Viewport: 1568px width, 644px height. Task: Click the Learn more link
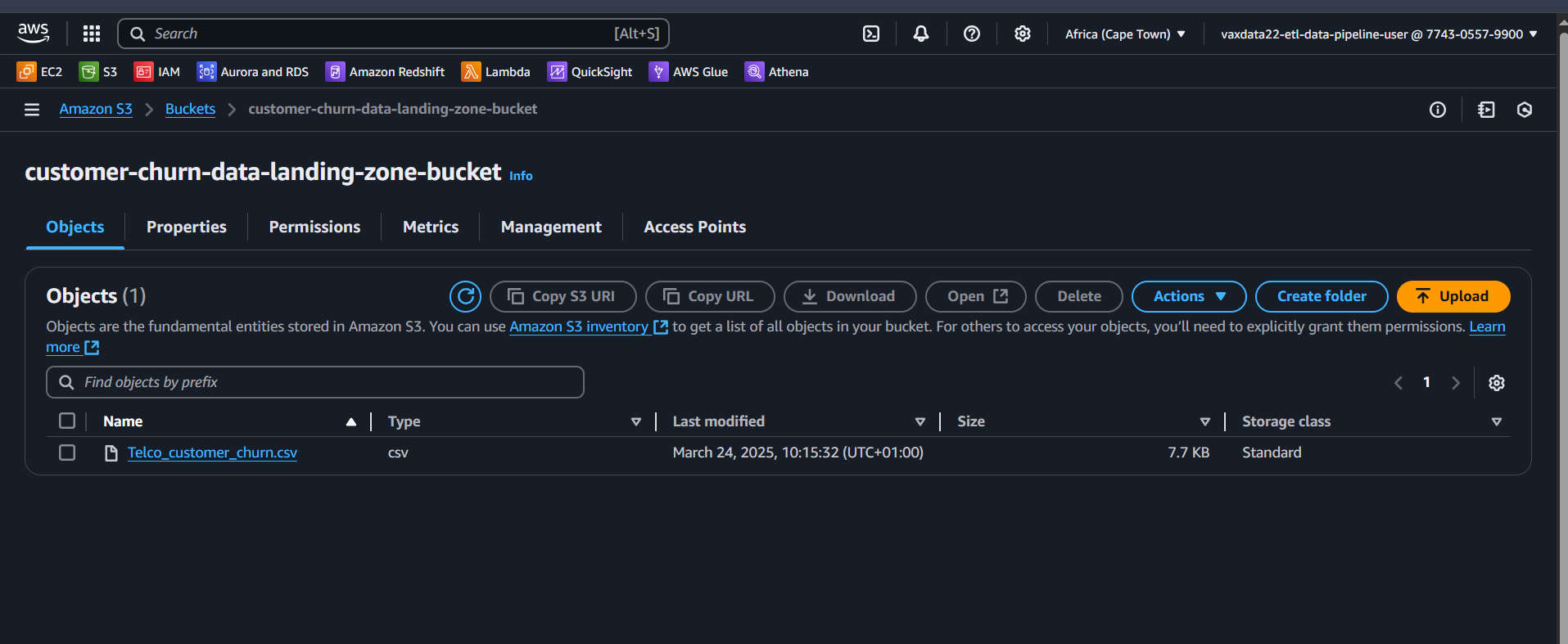point(1487,327)
